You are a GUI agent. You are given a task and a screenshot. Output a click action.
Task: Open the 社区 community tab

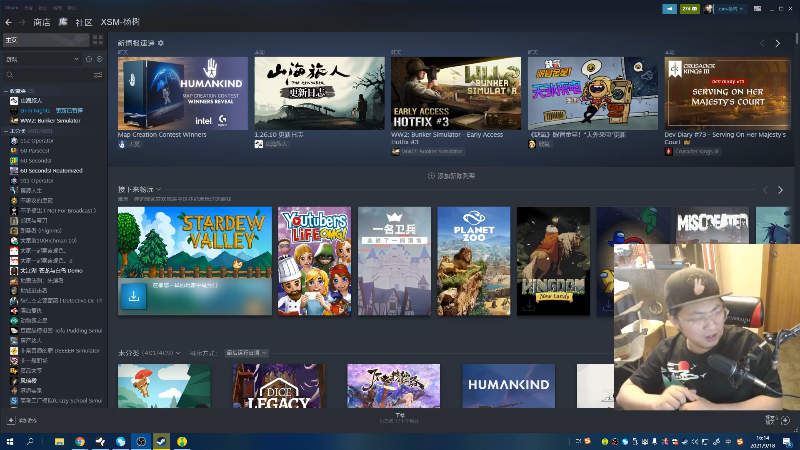pyautogui.click(x=84, y=22)
